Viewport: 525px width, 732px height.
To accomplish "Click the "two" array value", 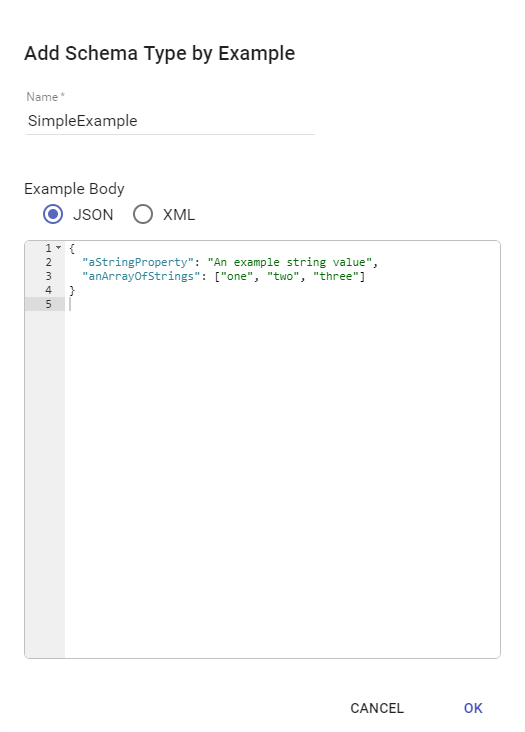I will coord(283,276).
